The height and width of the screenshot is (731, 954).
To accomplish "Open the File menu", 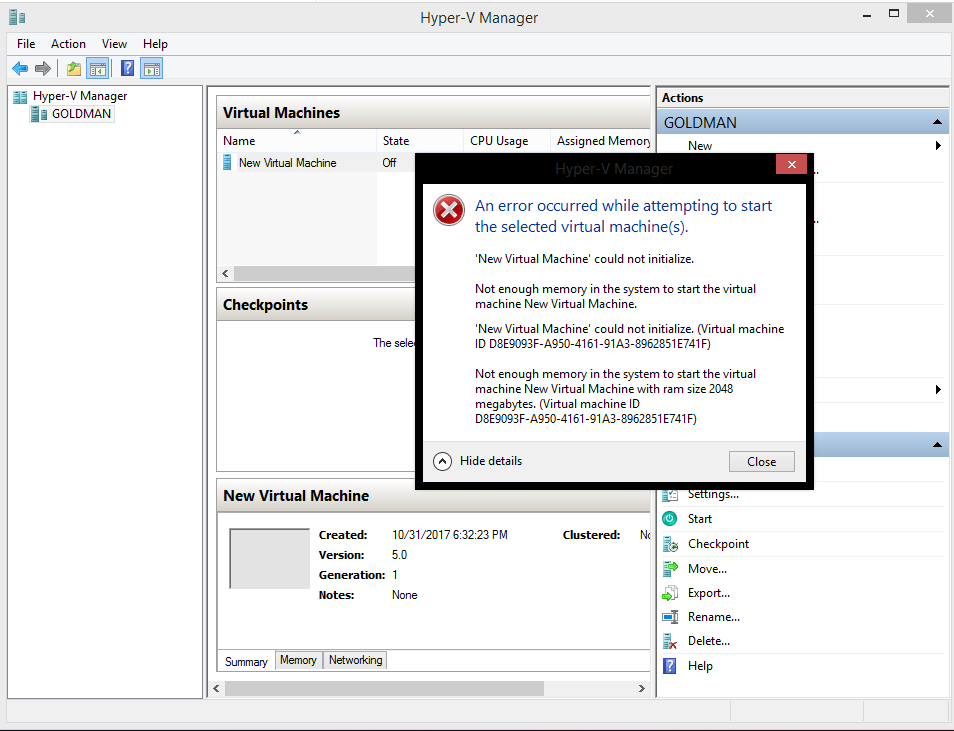I will pos(26,44).
